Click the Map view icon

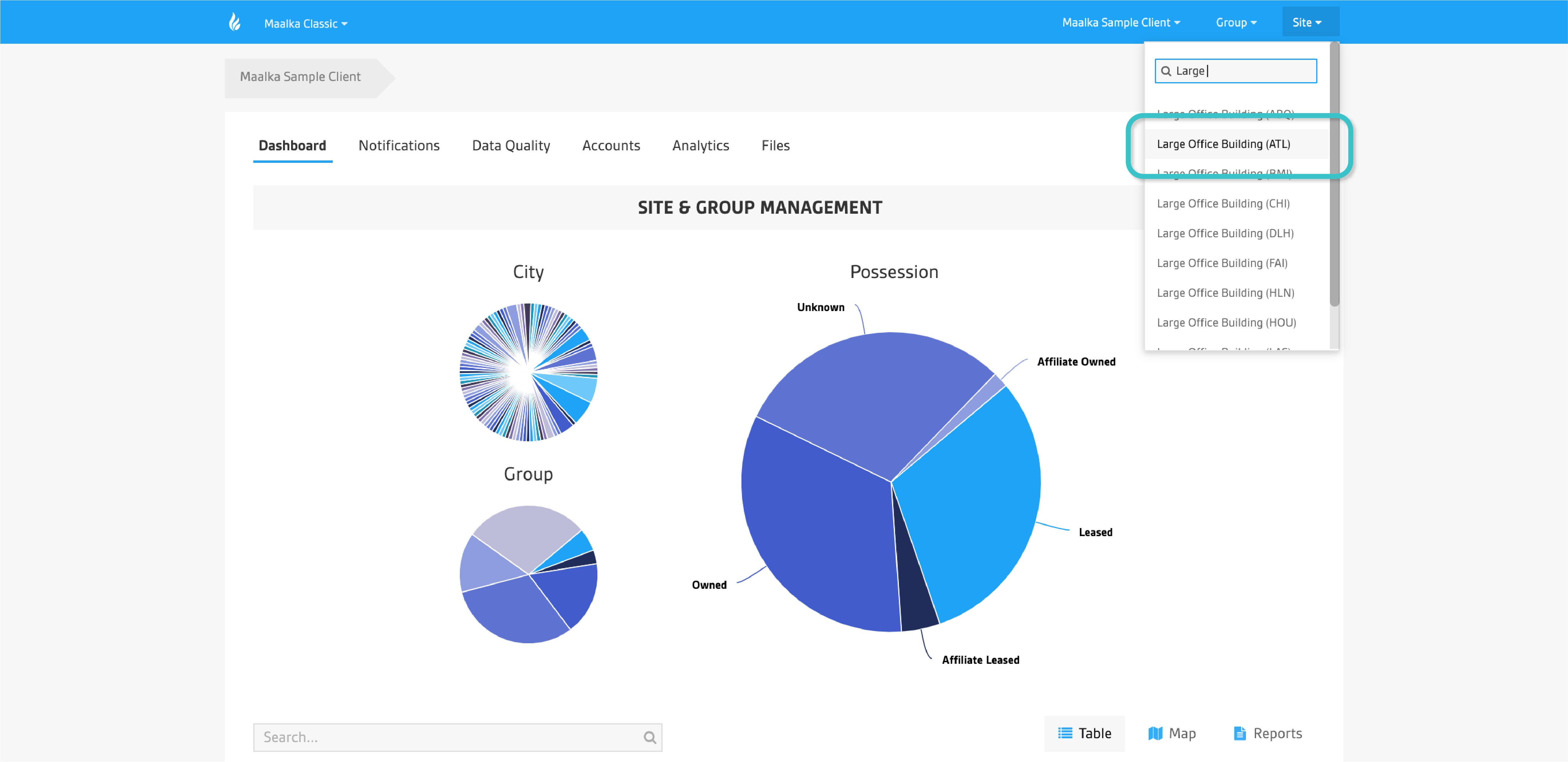coord(1155,733)
